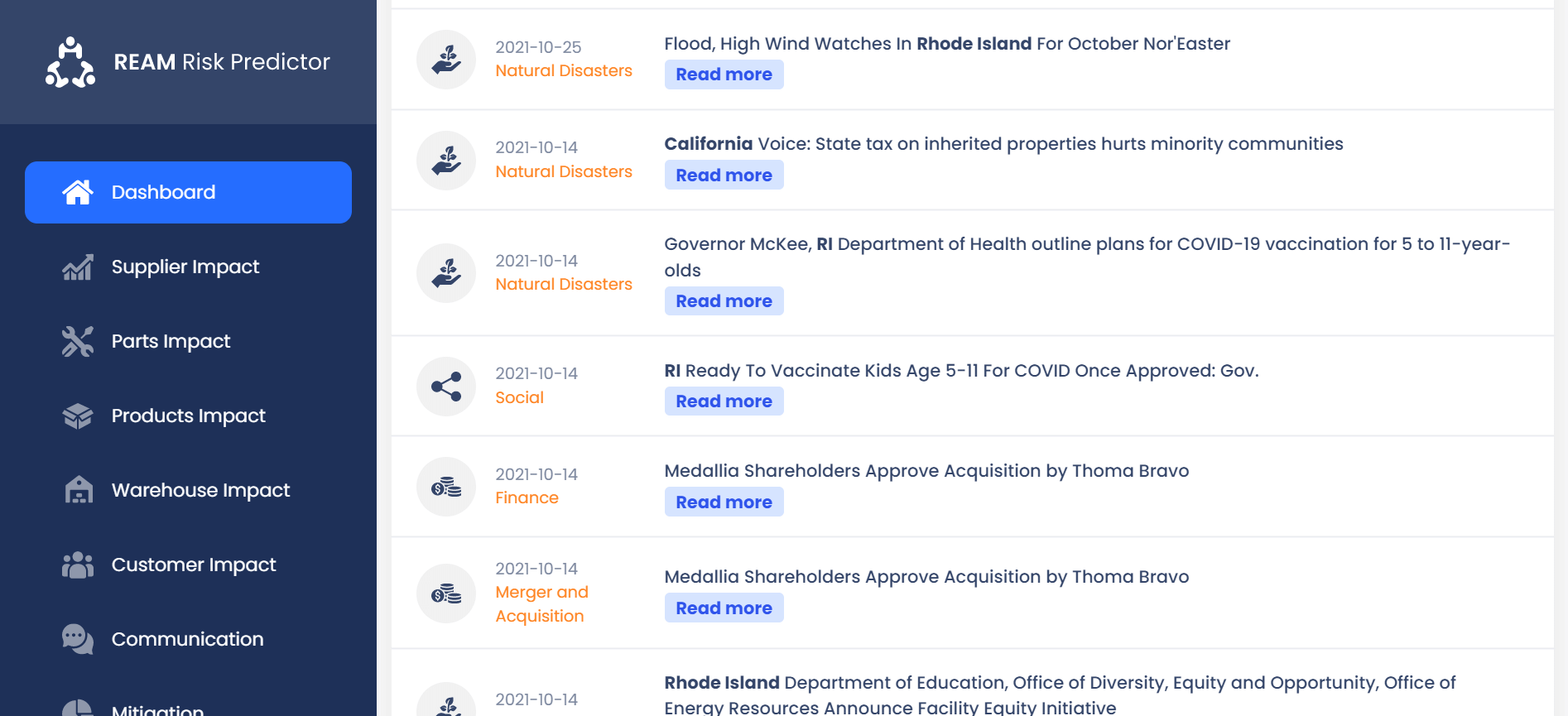
Task: Click the Customer Impact people icon
Action: pos(78,565)
